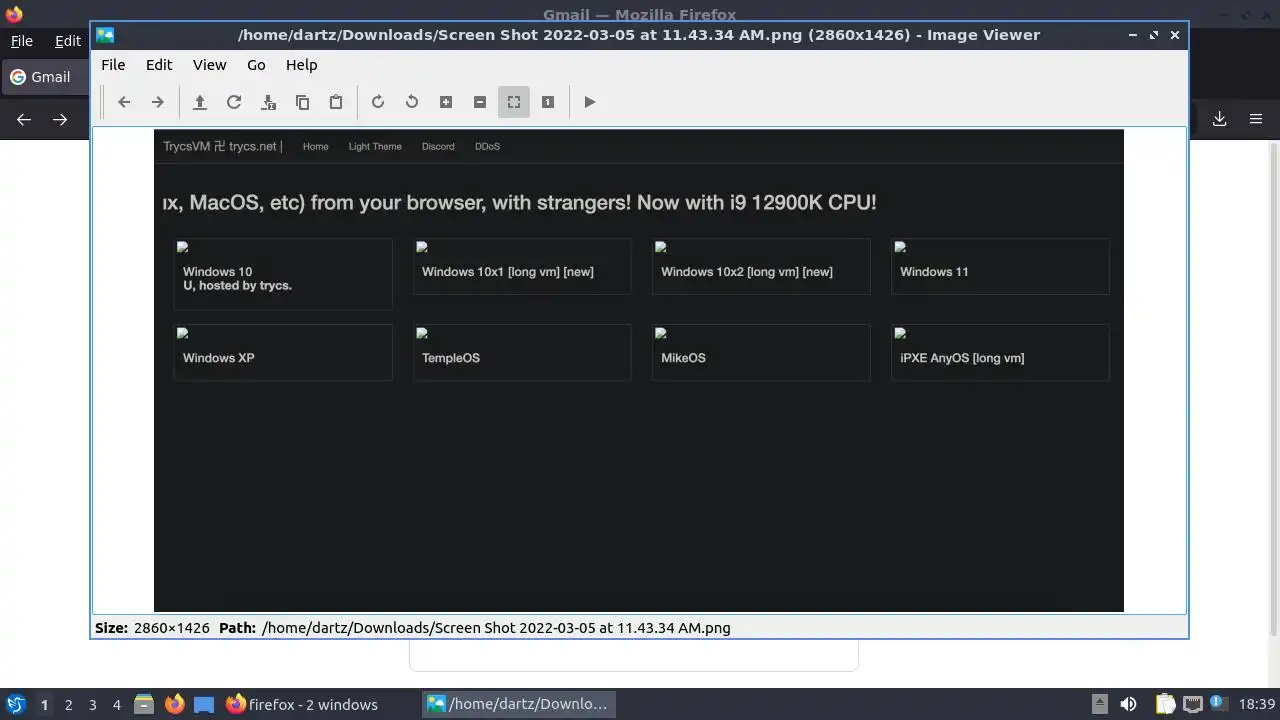Click Windows 10x2 [long vm] card

click(x=761, y=266)
